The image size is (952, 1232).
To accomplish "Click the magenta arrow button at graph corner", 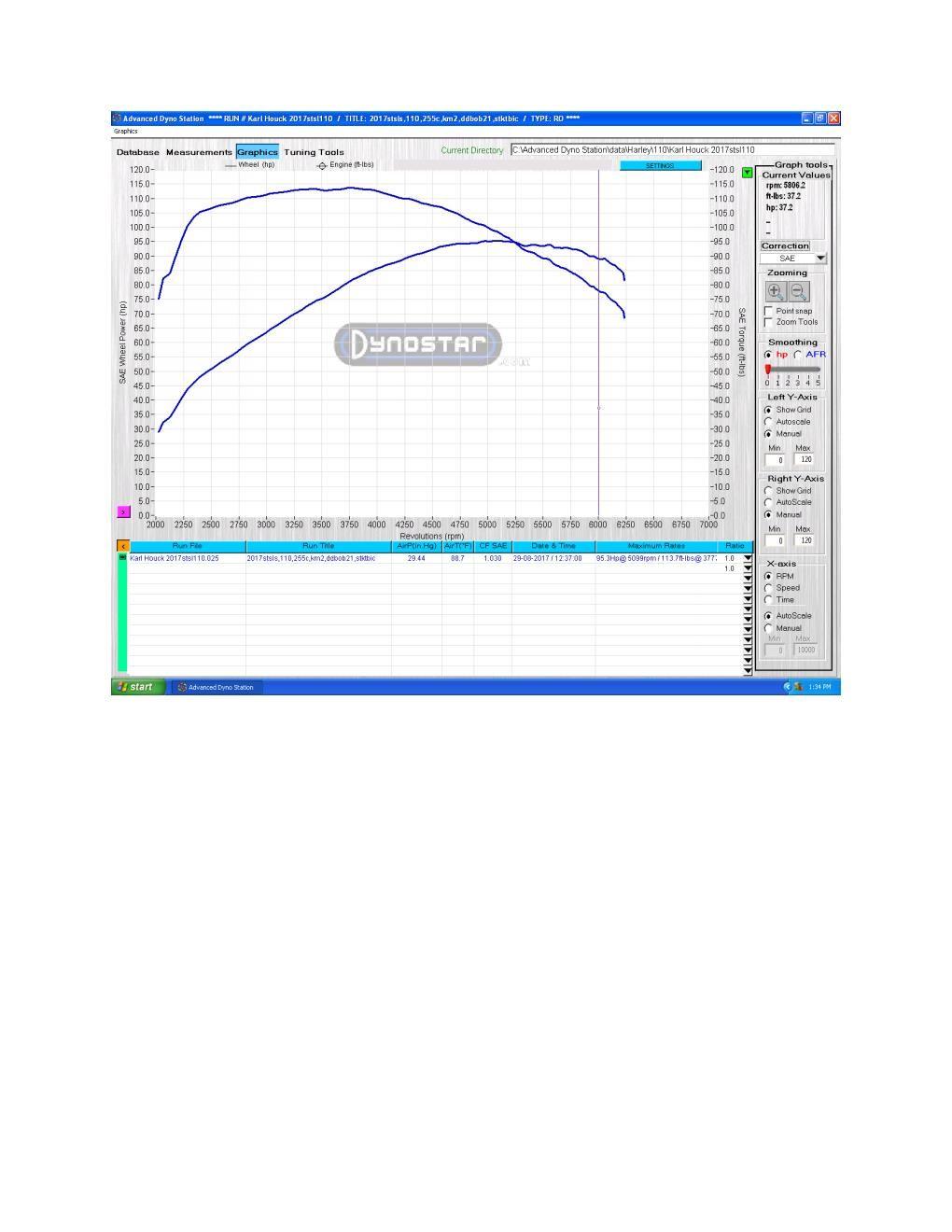I will [x=123, y=511].
